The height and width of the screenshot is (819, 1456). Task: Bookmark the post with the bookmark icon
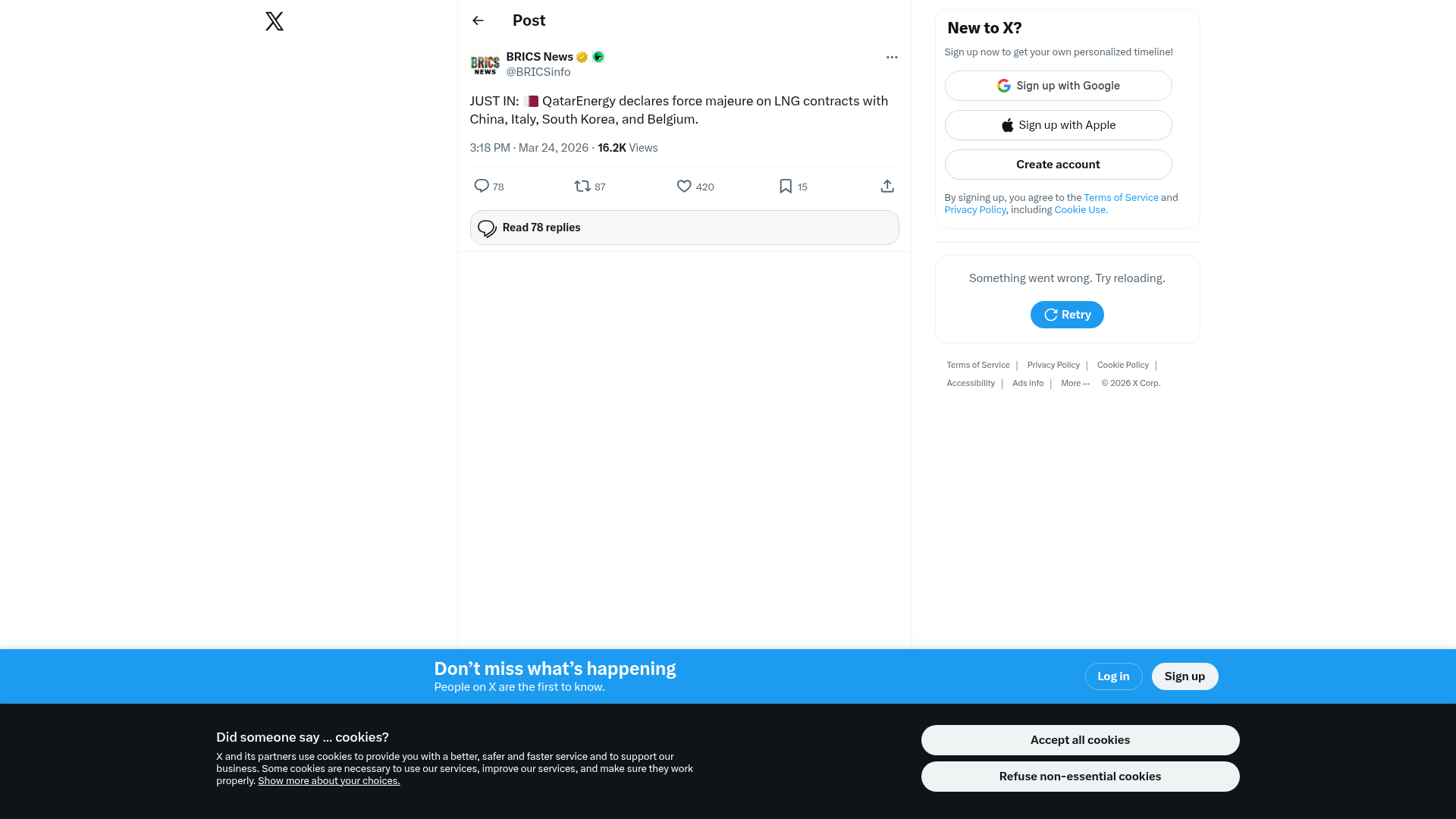pos(786,186)
